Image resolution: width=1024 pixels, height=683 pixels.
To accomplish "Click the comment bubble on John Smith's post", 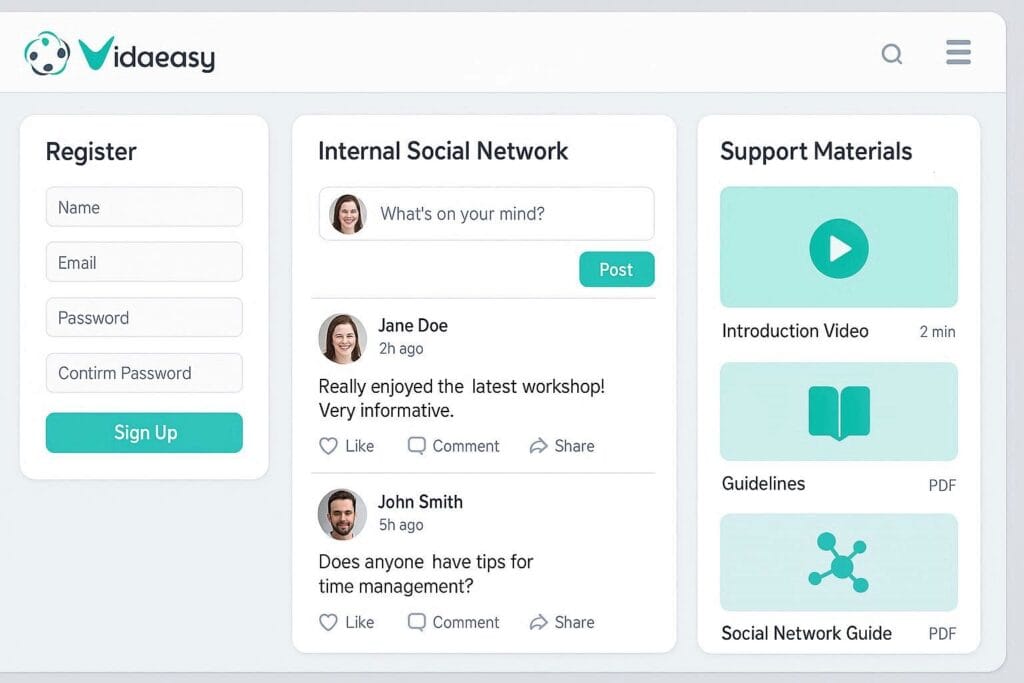I will (x=416, y=622).
